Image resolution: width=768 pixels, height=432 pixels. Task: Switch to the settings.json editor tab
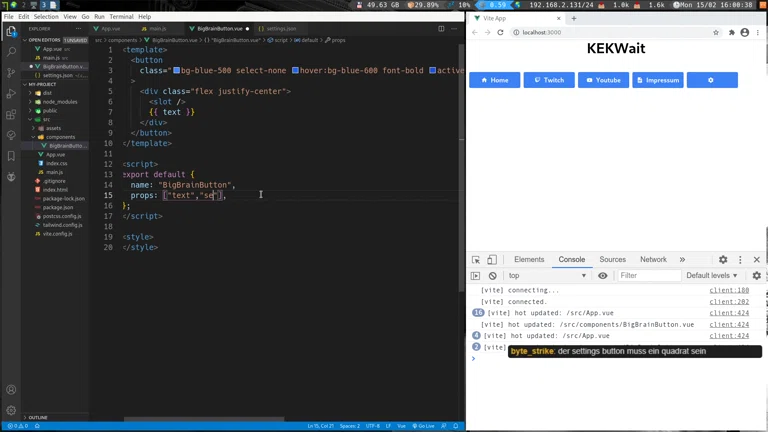point(281,29)
